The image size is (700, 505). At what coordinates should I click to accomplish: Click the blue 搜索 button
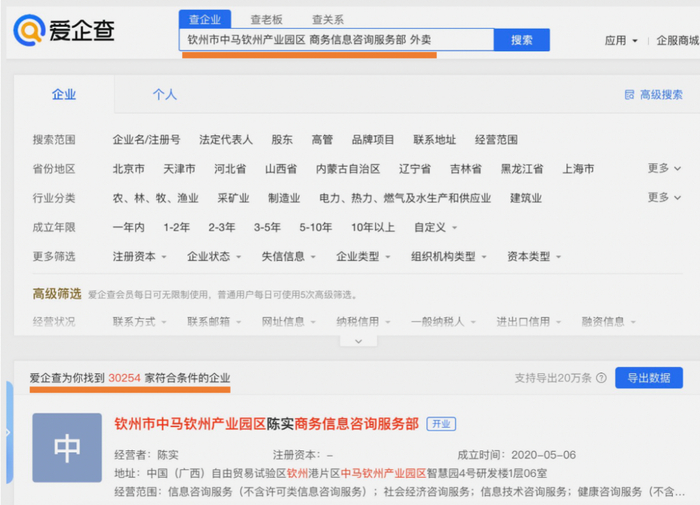(521, 40)
